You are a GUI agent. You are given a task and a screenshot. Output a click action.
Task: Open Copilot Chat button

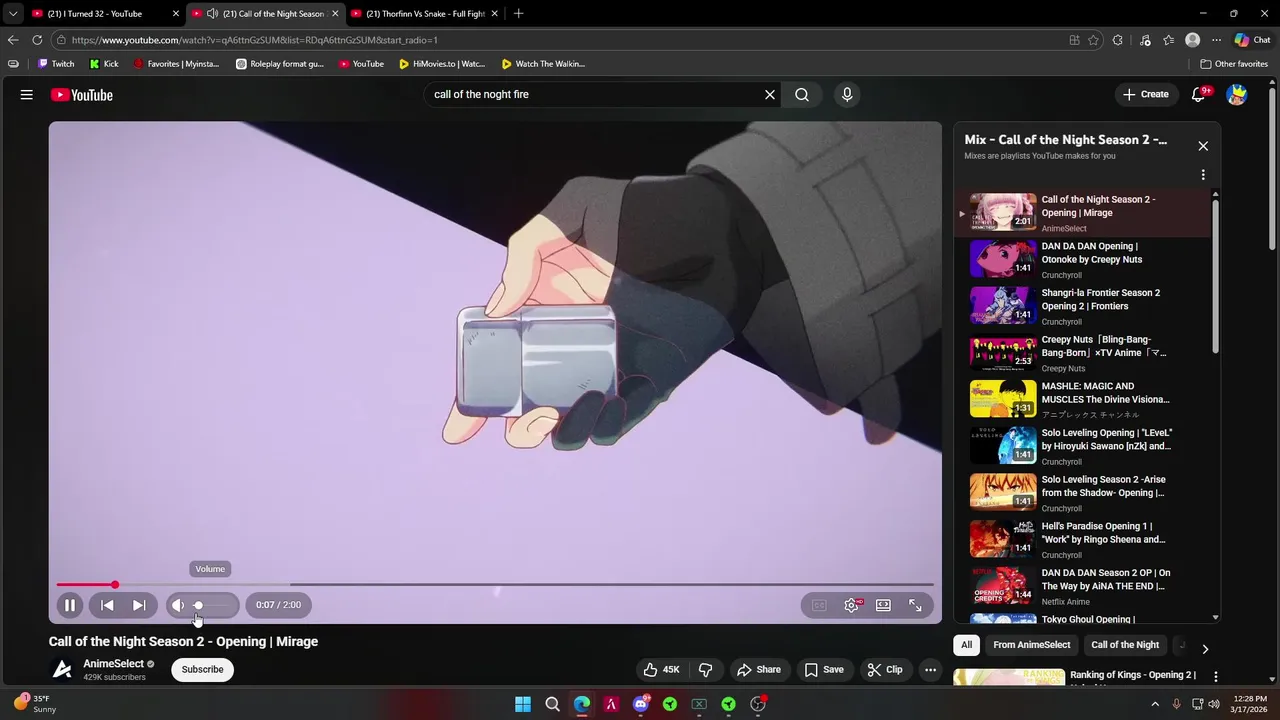pyautogui.click(x=1253, y=40)
